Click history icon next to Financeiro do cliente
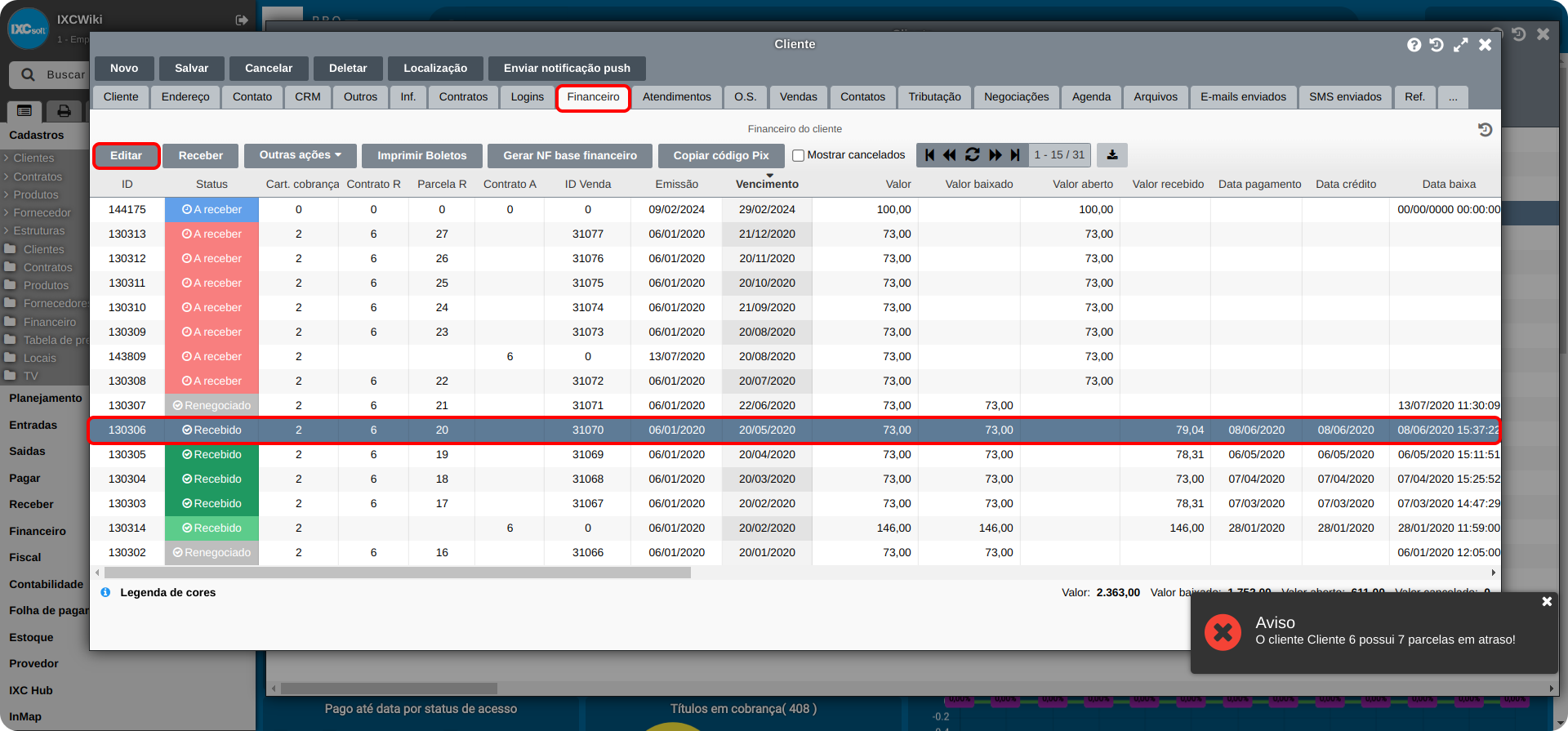Viewport: 1568px width, 731px height. pos(1485,129)
